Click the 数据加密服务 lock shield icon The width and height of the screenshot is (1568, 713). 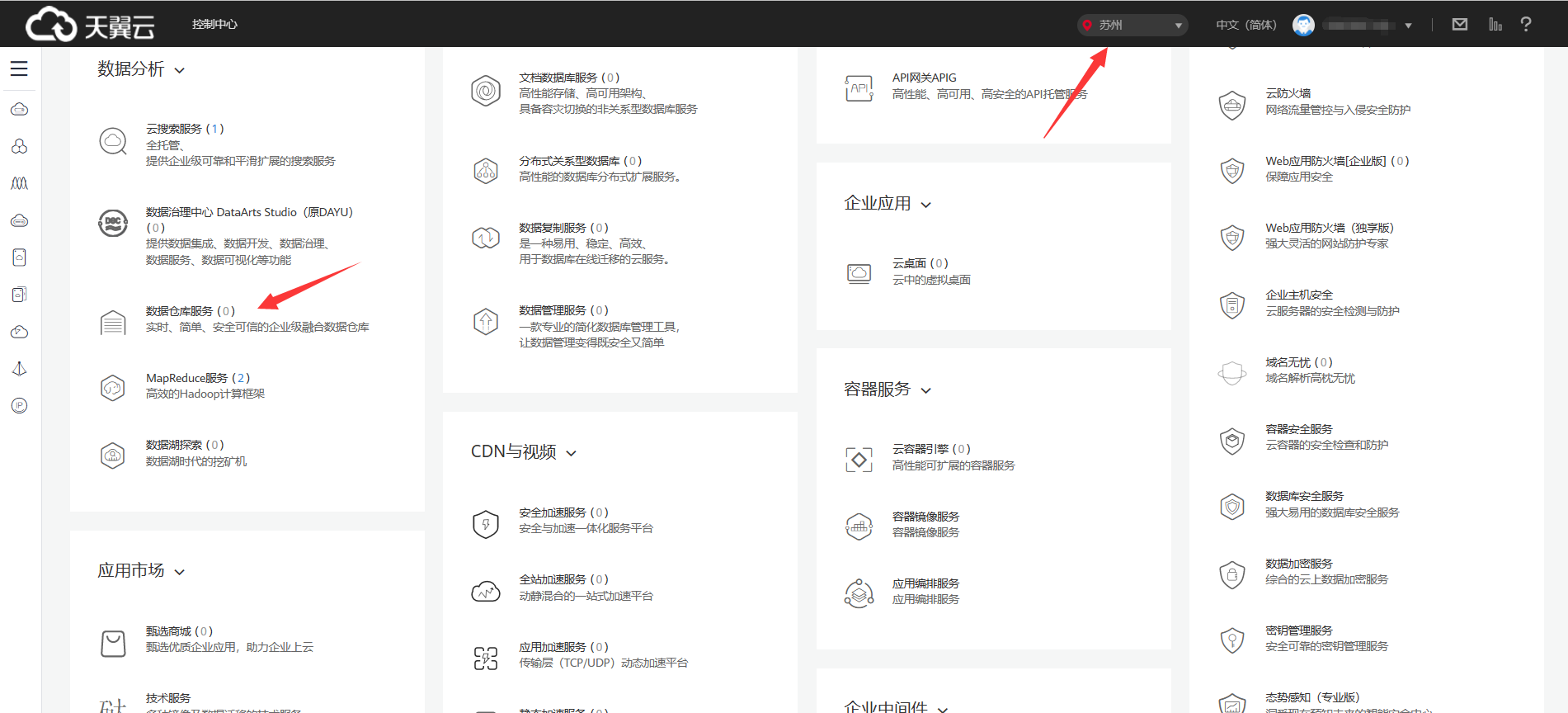1232,574
